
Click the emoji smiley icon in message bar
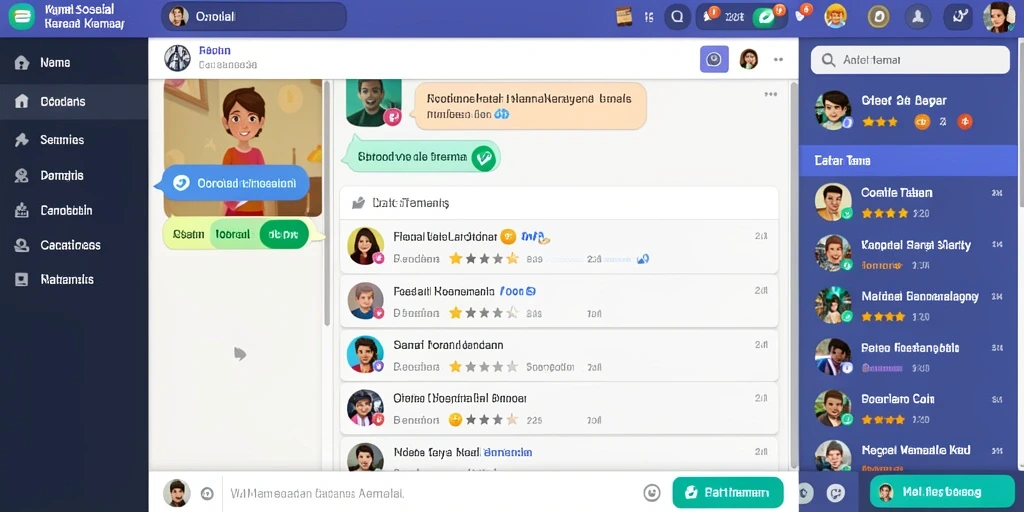point(651,492)
